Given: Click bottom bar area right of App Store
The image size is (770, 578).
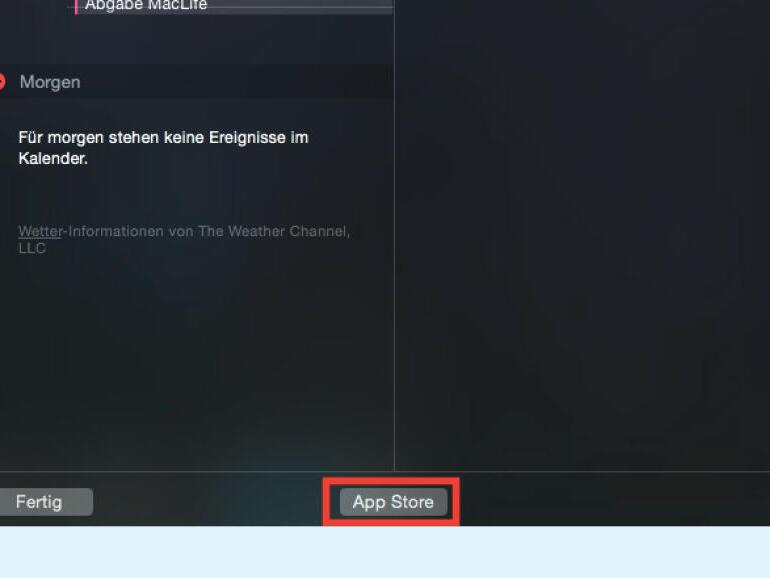Looking at the screenshot, I should click(x=614, y=499).
